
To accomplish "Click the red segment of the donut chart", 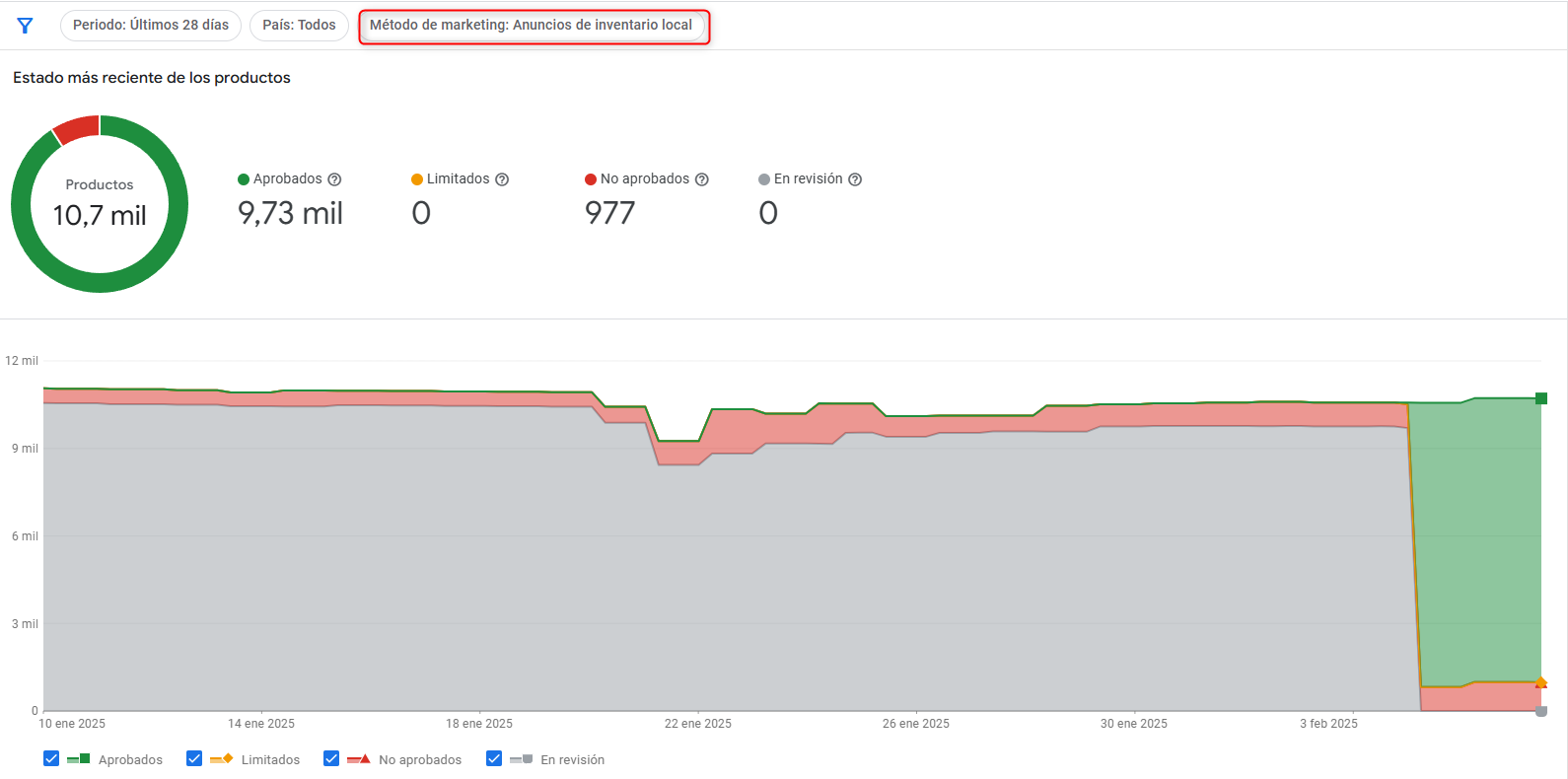I will click(78, 129).
